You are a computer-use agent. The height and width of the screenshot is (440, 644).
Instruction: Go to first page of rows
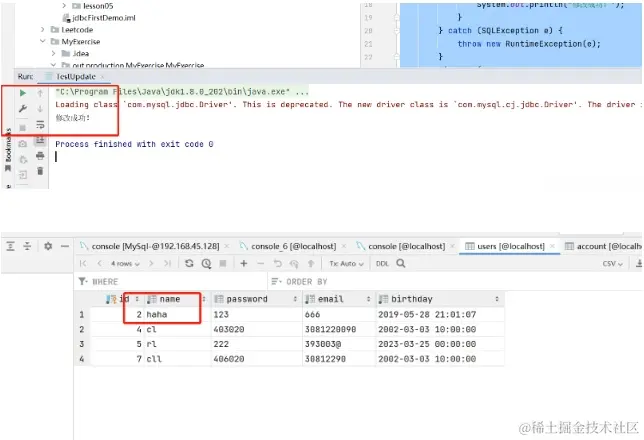pos(83,263)
